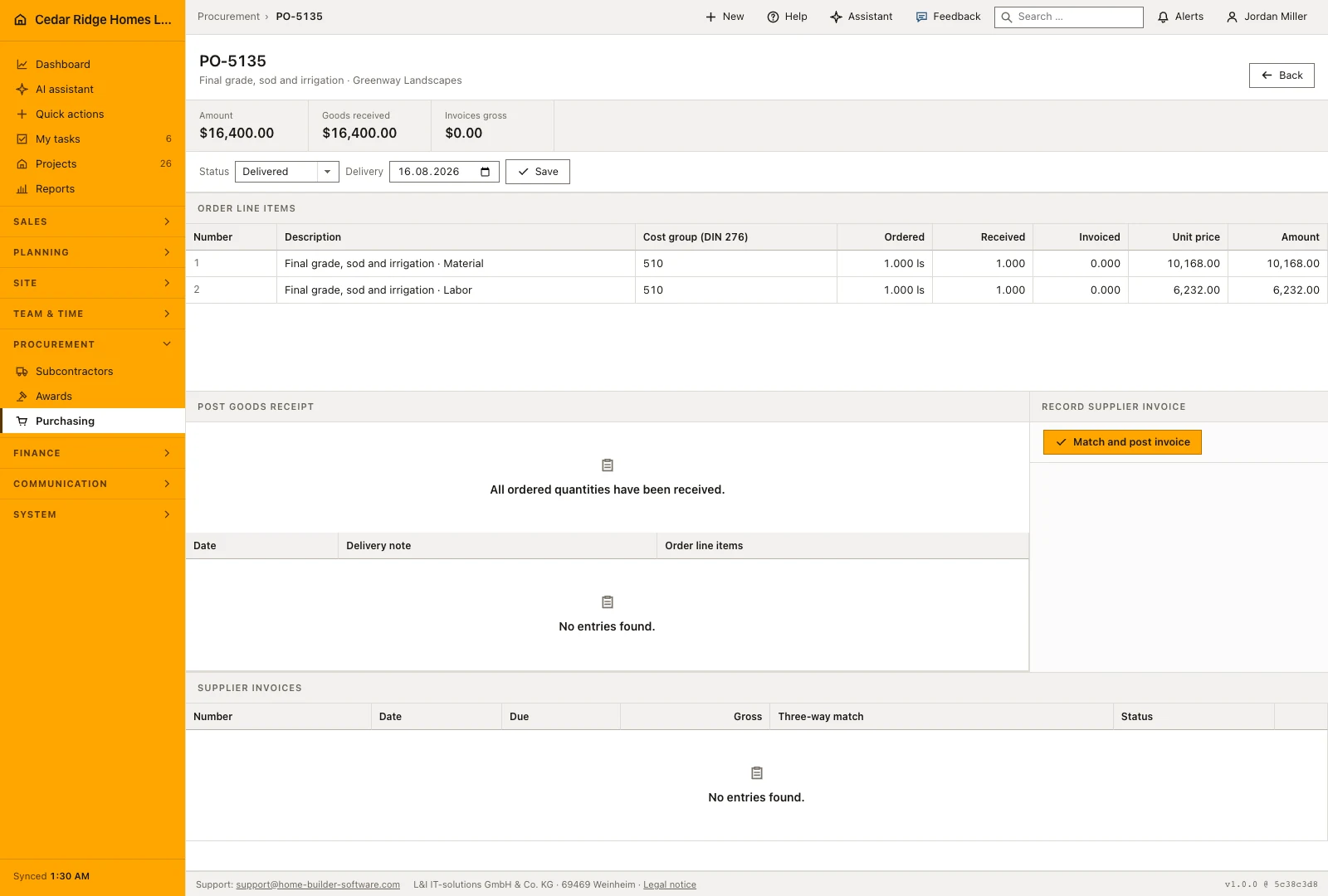Image resolution: width=1328 pixels, height=896 pixels.
Task: Click the New plus icon in top bar
Action: pos(710,17)
